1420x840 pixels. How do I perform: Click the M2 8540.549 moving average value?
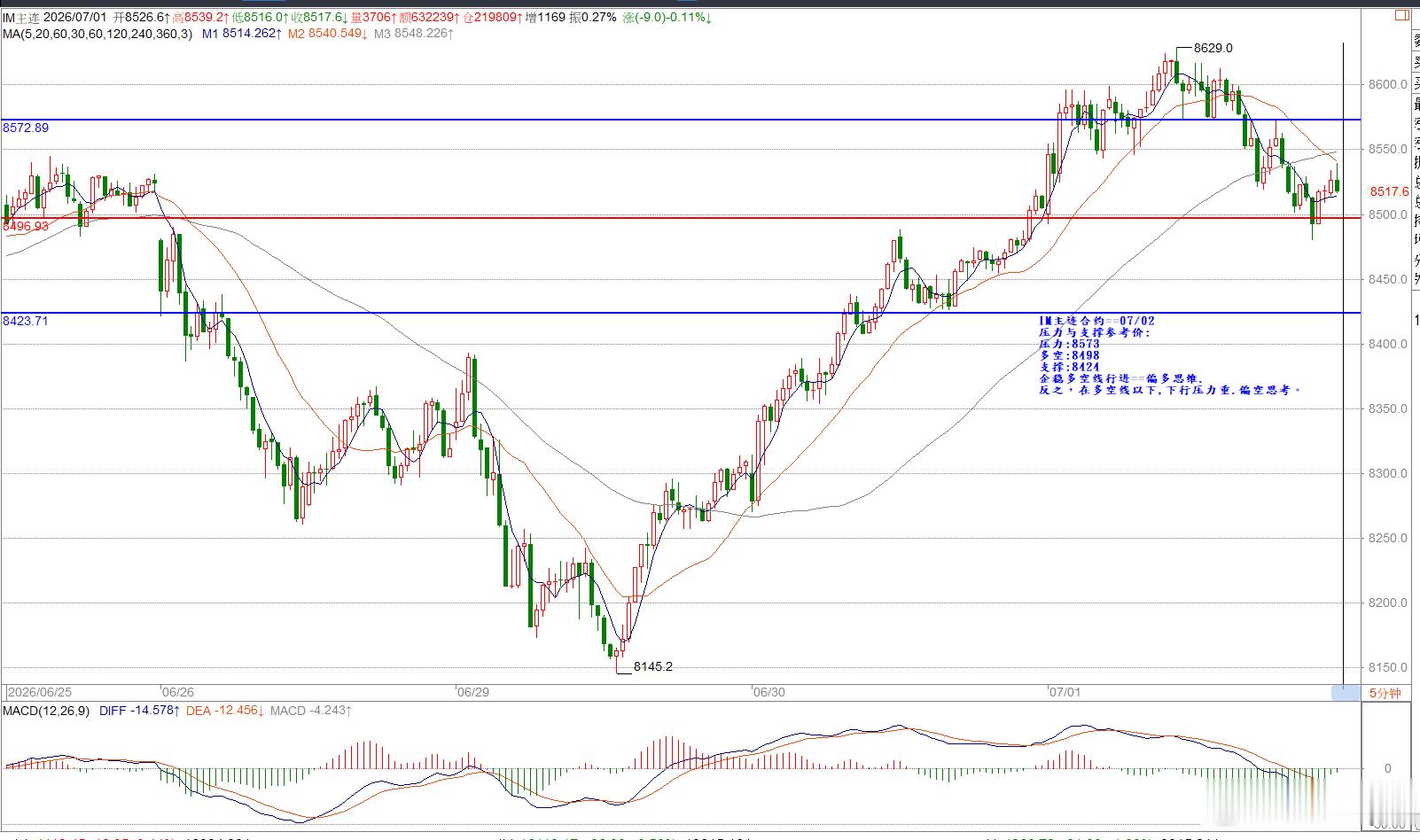[x=328, y=34]
